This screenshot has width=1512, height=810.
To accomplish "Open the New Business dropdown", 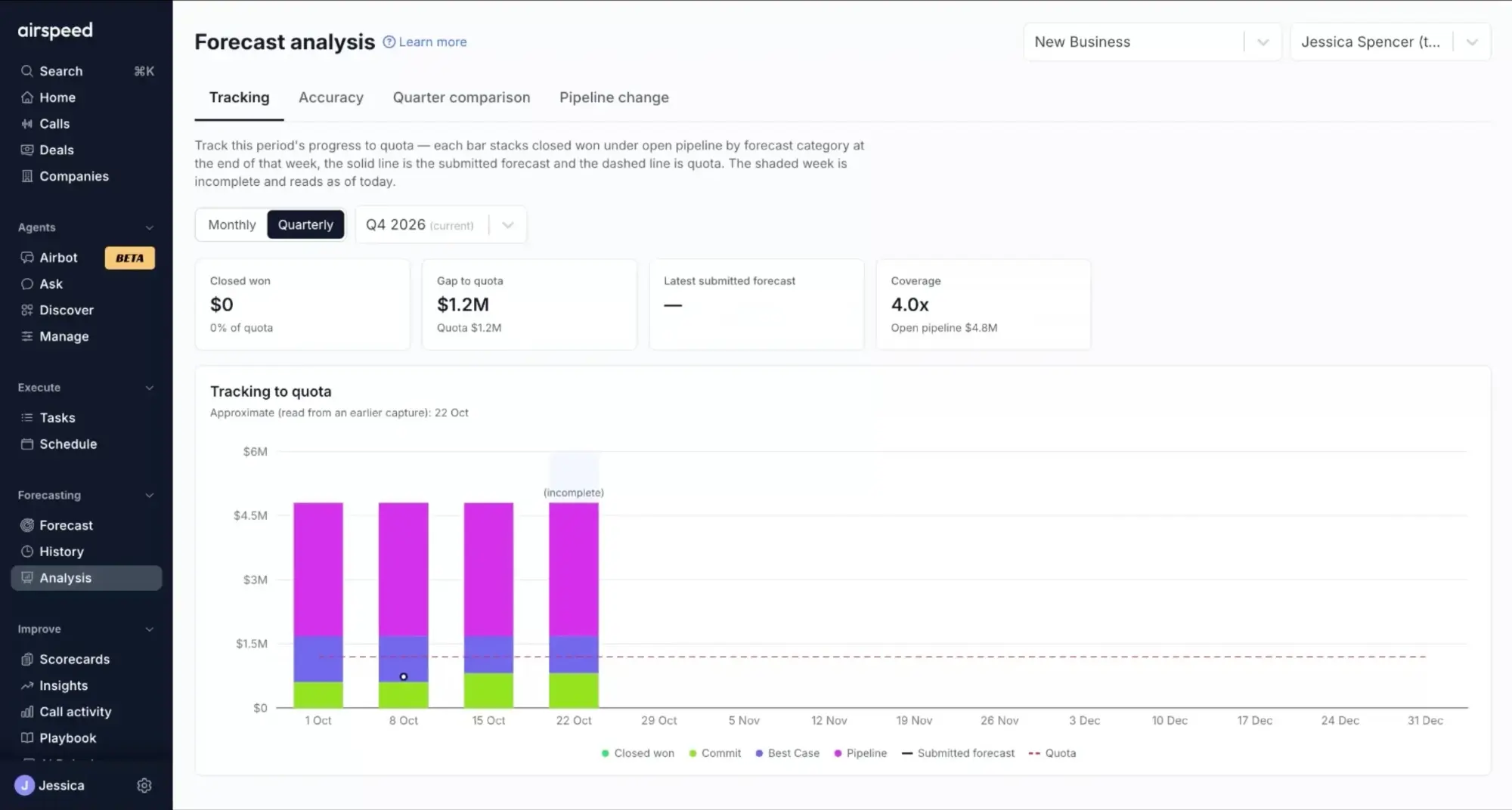I will point(1152,42).
